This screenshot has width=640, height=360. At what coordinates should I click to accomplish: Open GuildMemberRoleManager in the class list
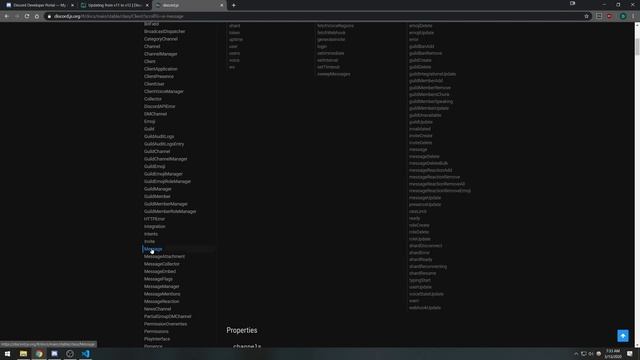(170, 211)
